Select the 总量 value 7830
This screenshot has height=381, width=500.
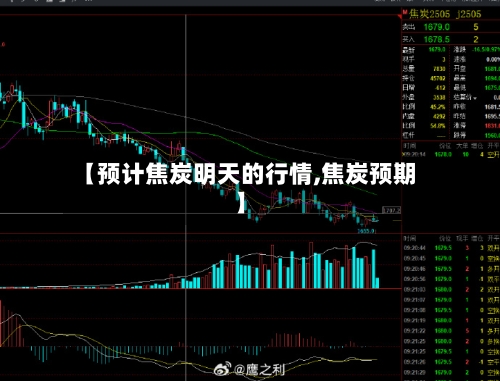[x=439, y=69]
